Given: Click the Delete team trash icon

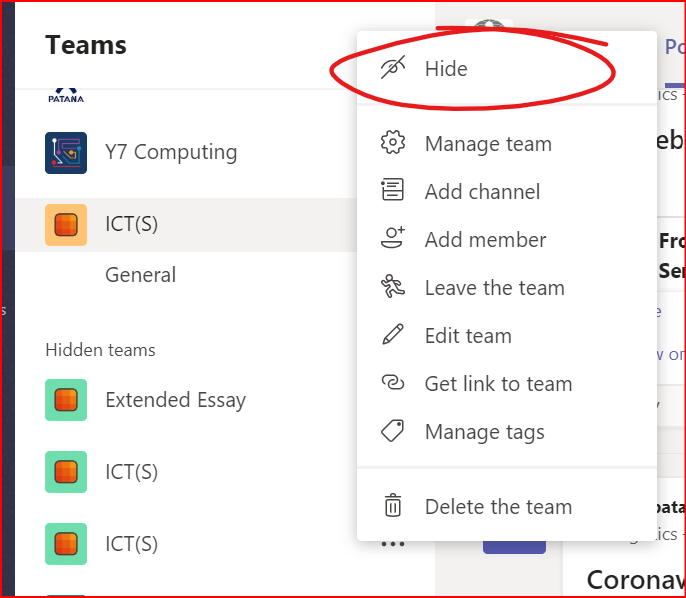Looking at the screenshot, I should click(393, 506).
